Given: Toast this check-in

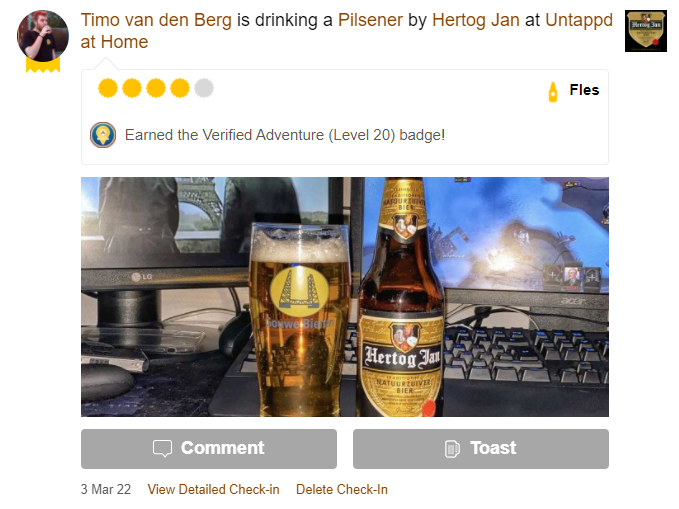Looking at the screenshot, I should (481, 449).
